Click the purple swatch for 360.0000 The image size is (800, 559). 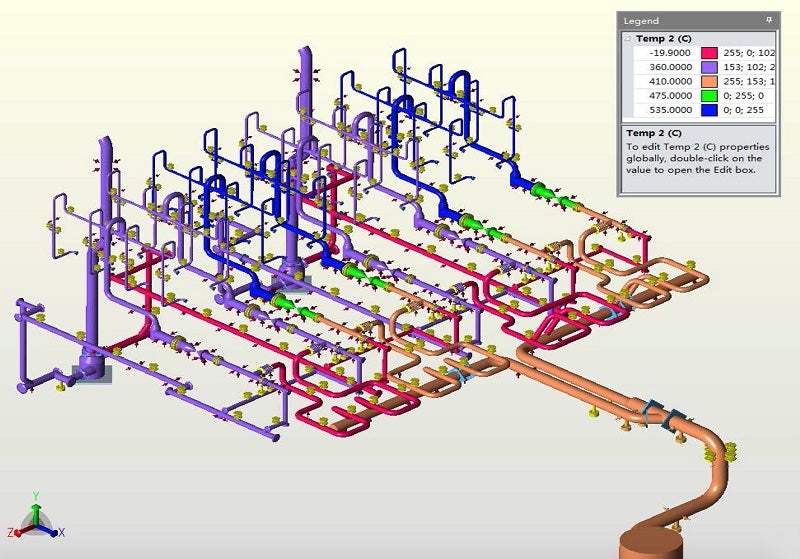(711, 67)
